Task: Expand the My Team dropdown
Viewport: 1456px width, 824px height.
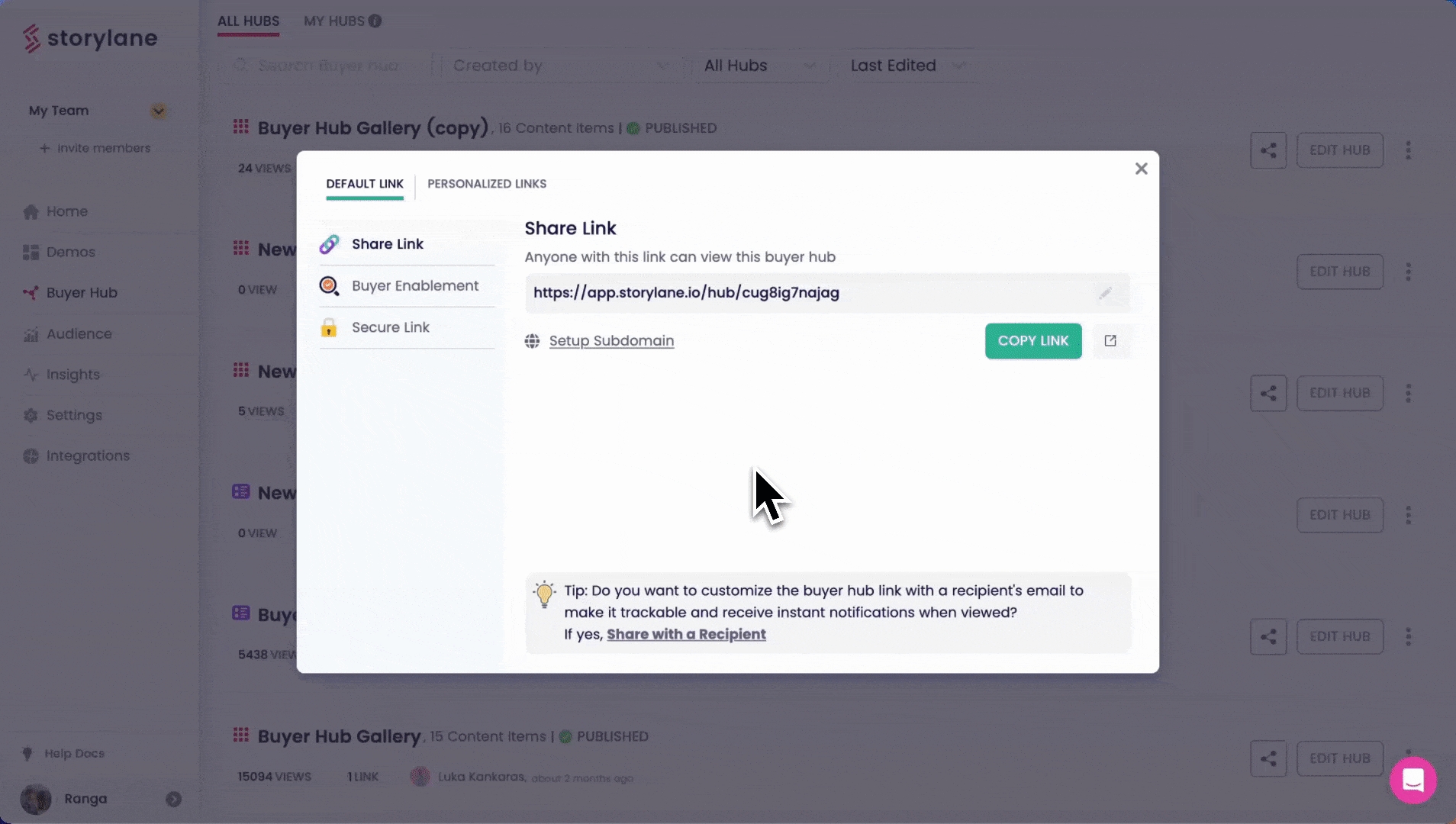Action: pos(158,111)
